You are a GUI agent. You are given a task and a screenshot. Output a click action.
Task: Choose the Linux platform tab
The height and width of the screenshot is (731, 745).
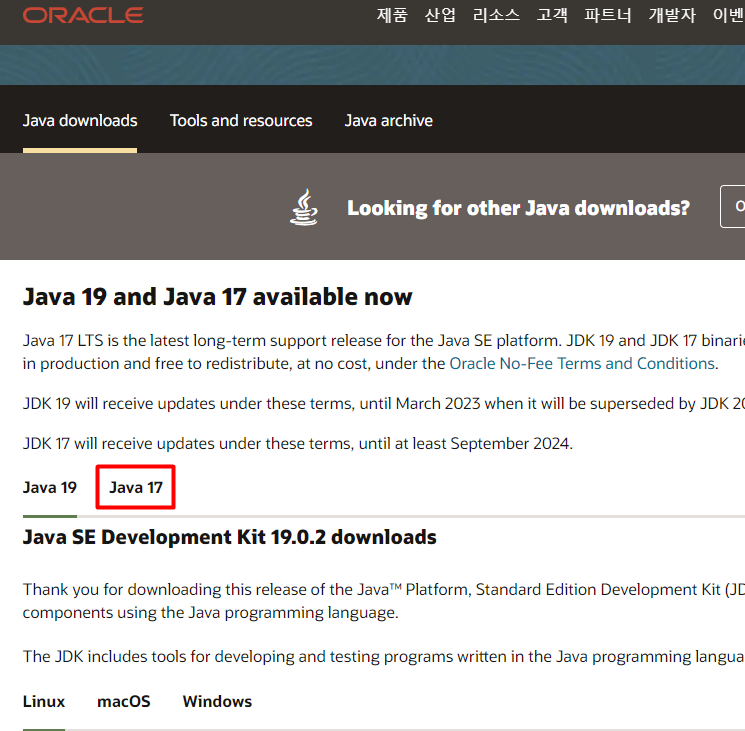click(44, 702)
